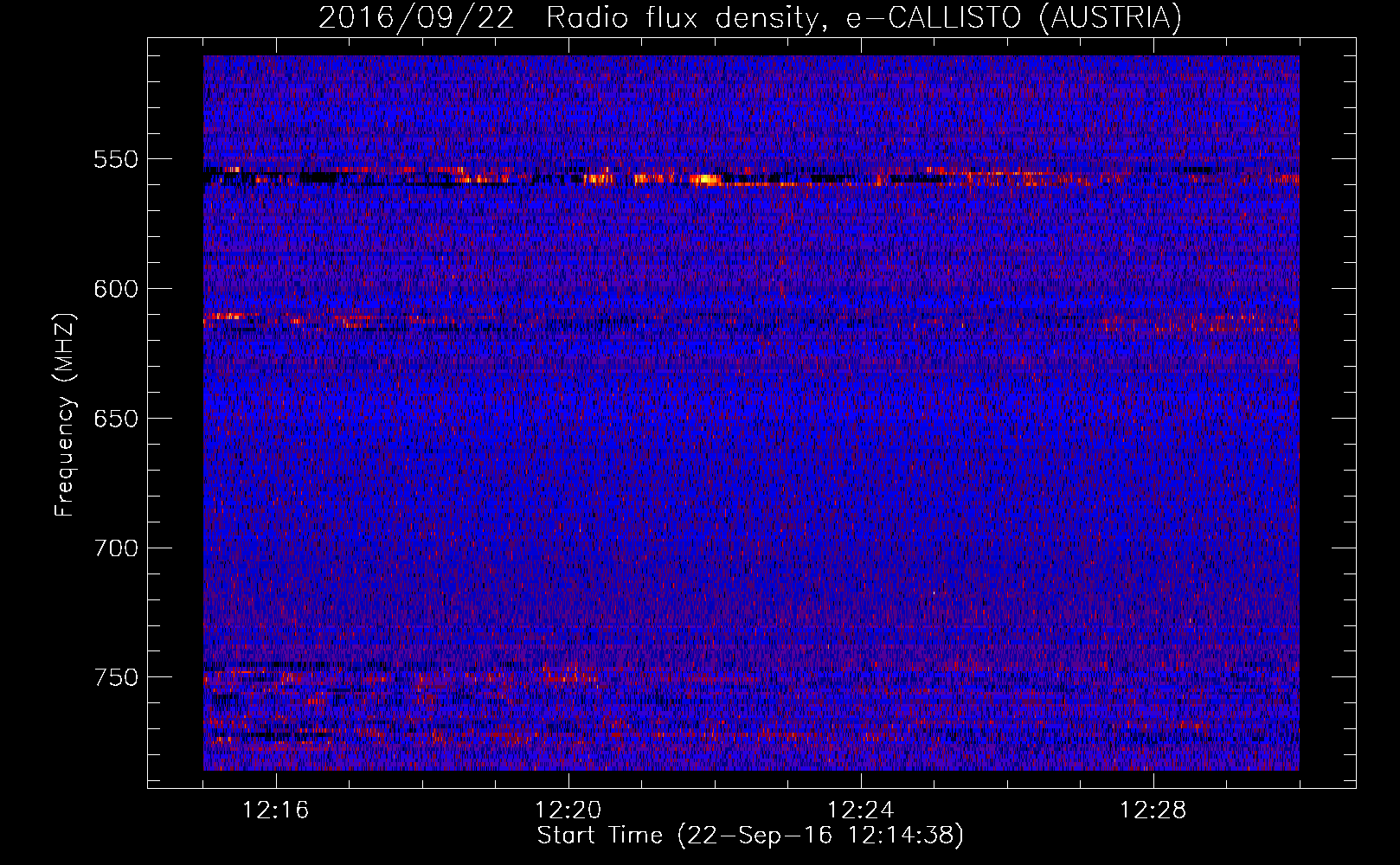Click the Start Time axis label
Image resolution: width=1400 pixels, height=865 pixels.
(x=750, y=836)
